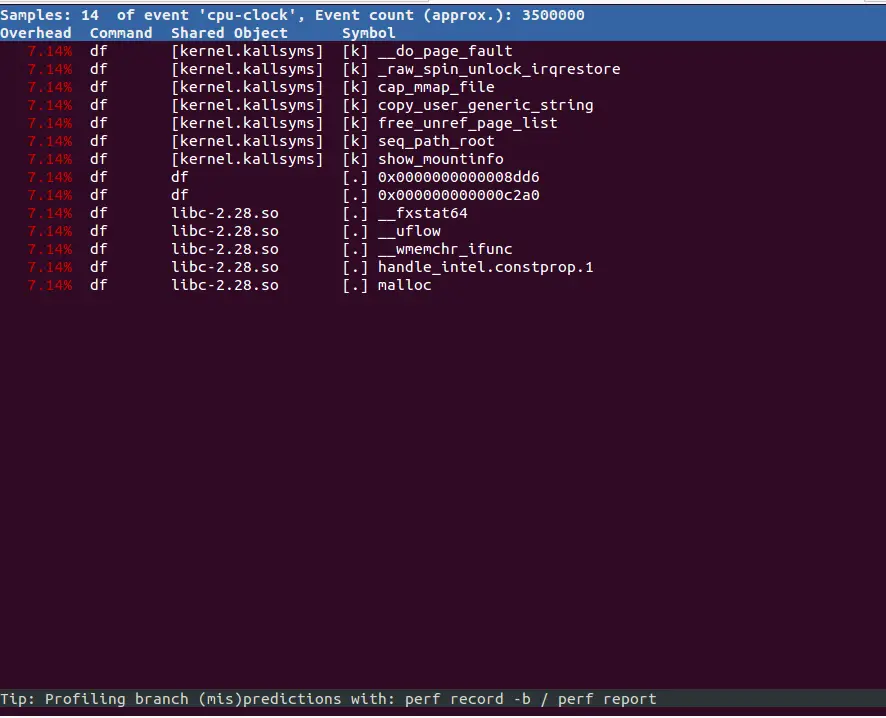Select the seq_path_root kernel symbol
Viewport: 886px width, 718px height.
435,141
